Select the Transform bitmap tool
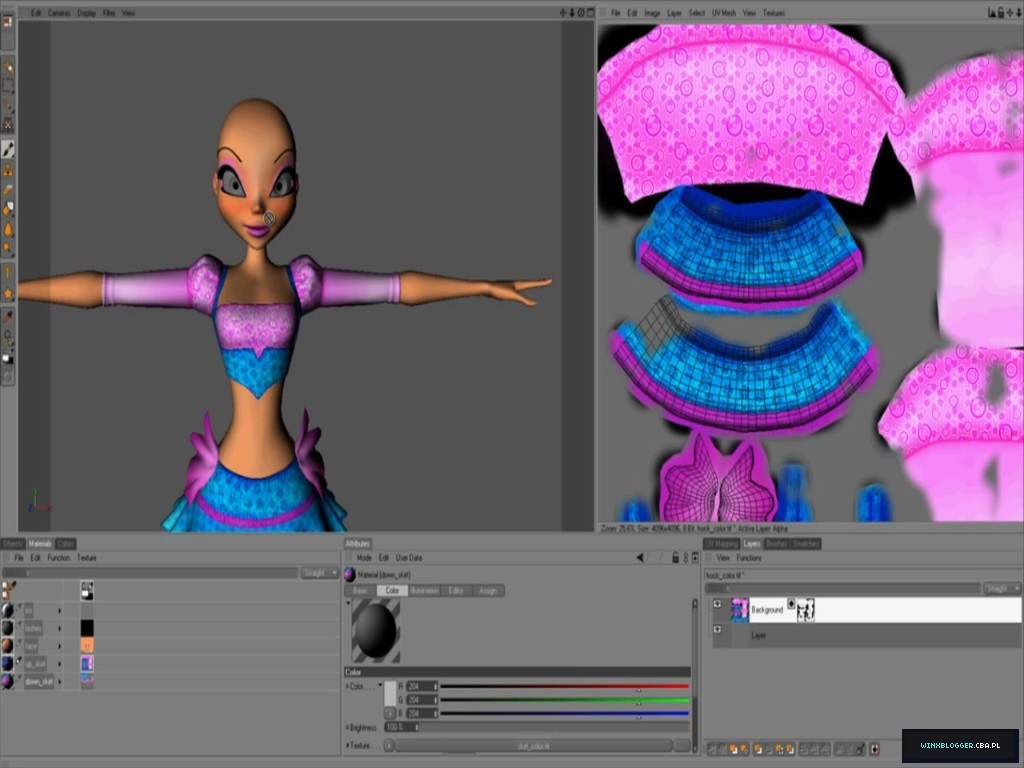 pos(8,124)
